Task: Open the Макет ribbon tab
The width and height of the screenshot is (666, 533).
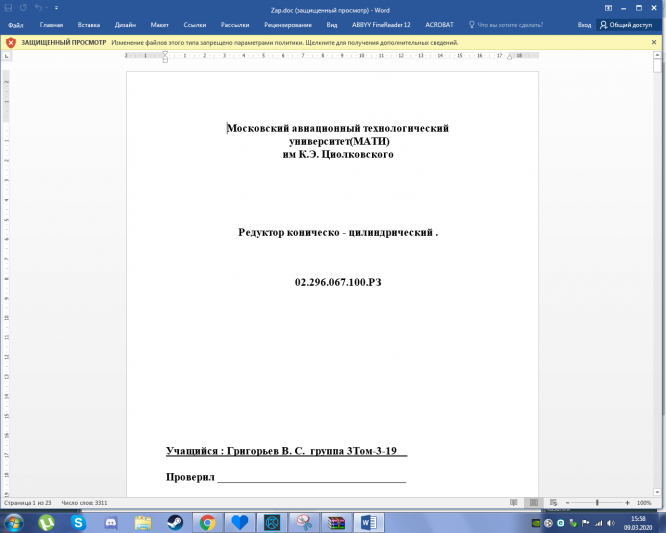Action: coord(159,25)
